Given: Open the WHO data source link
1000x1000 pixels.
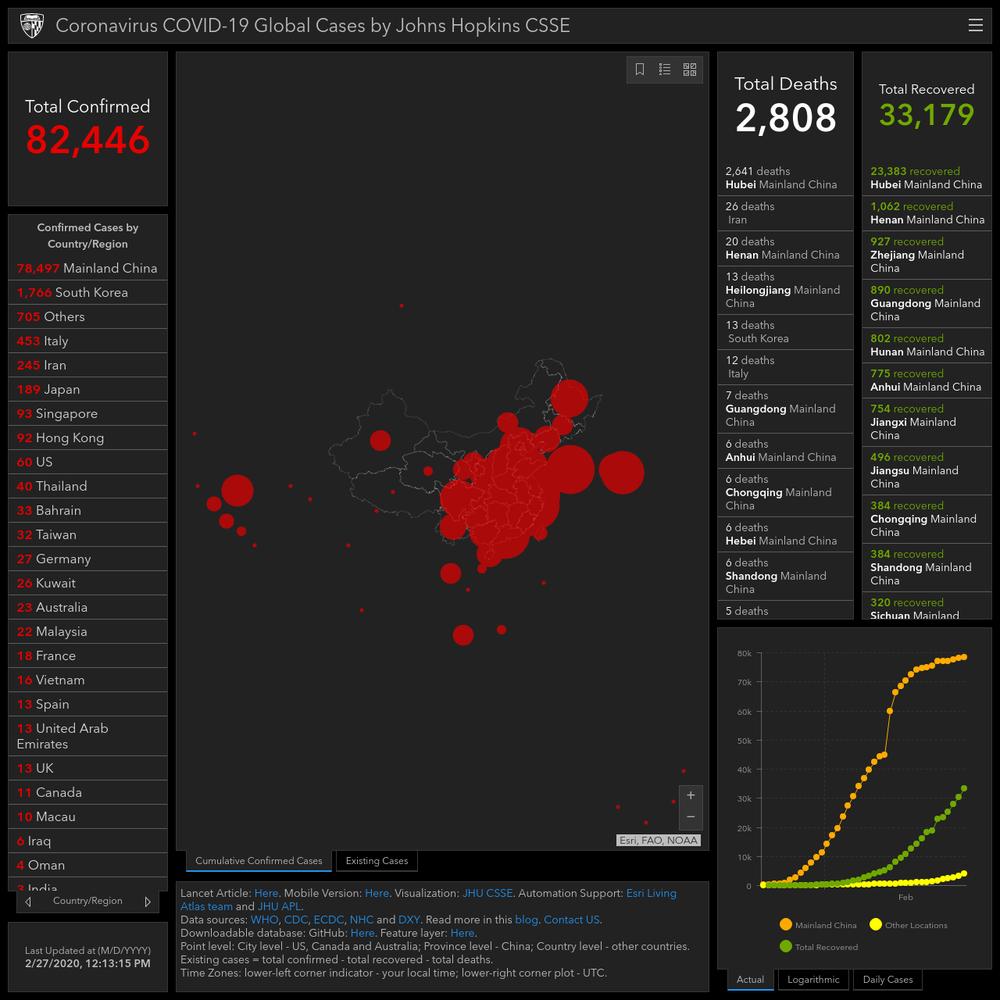Looking at the screenshot, I should click(264, 920).
